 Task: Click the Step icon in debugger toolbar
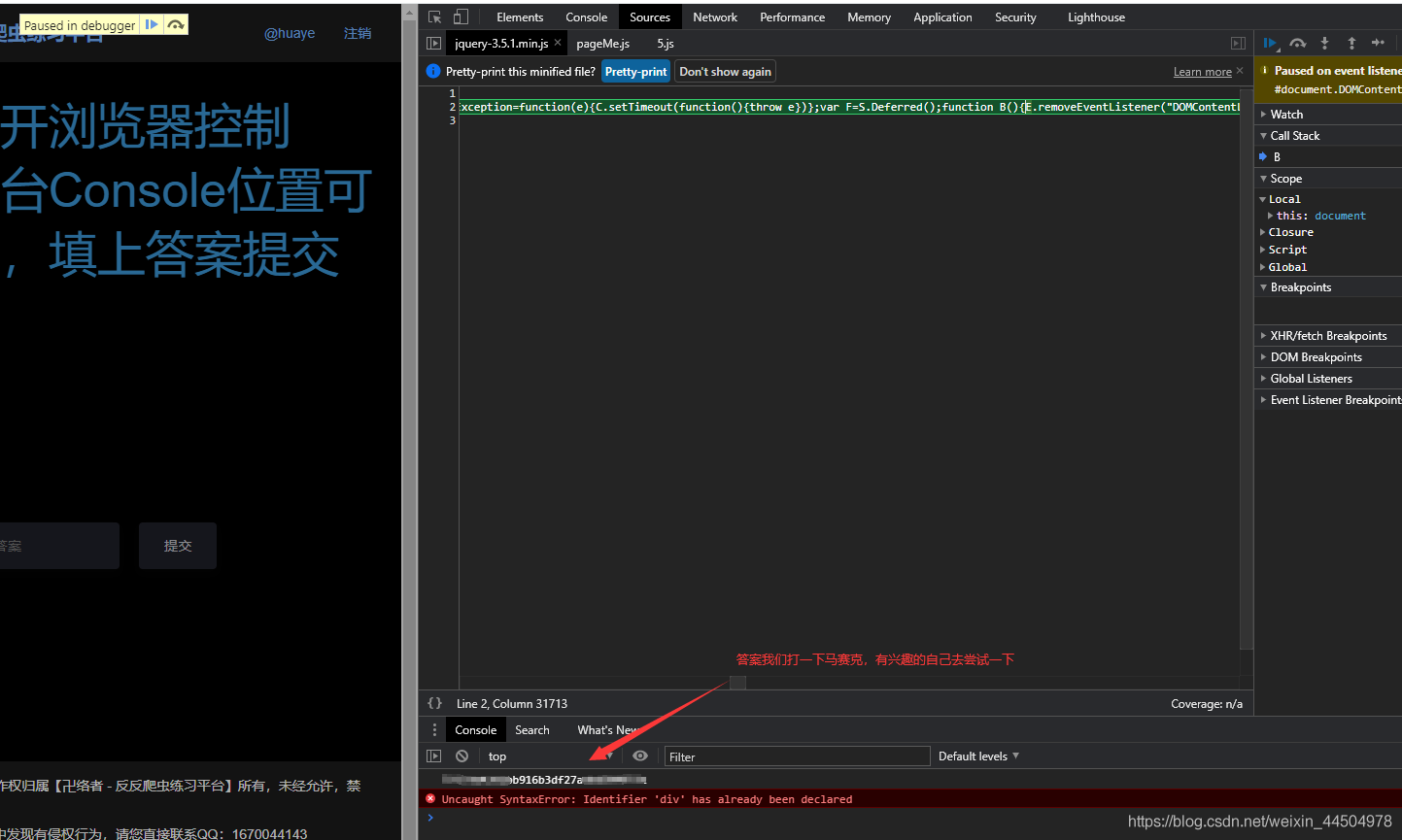pos(1378,43)
